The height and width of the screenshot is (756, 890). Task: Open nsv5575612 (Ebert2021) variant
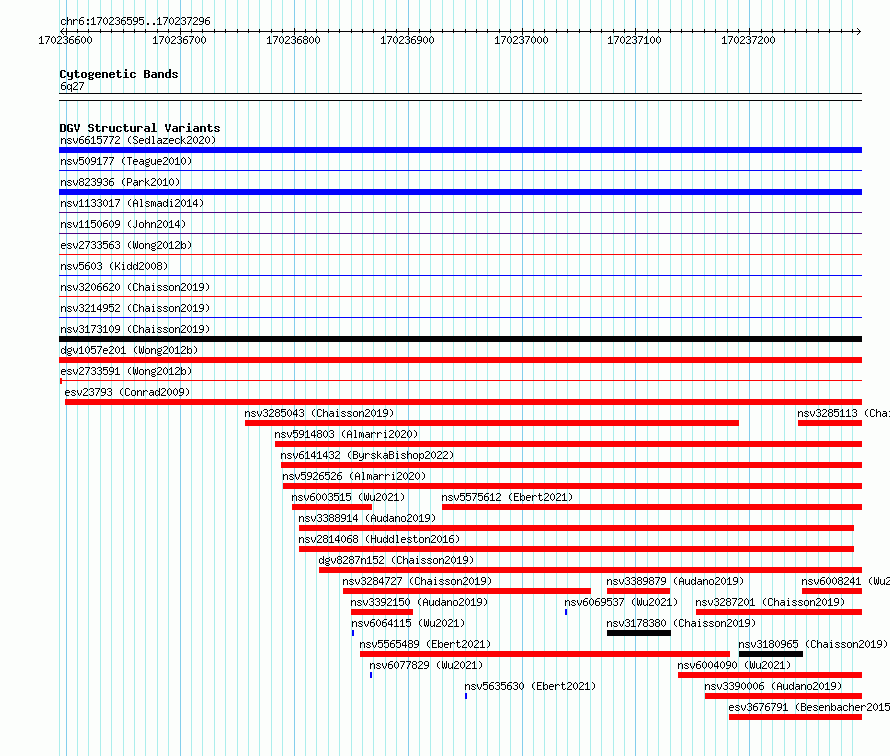pos(507,497)
